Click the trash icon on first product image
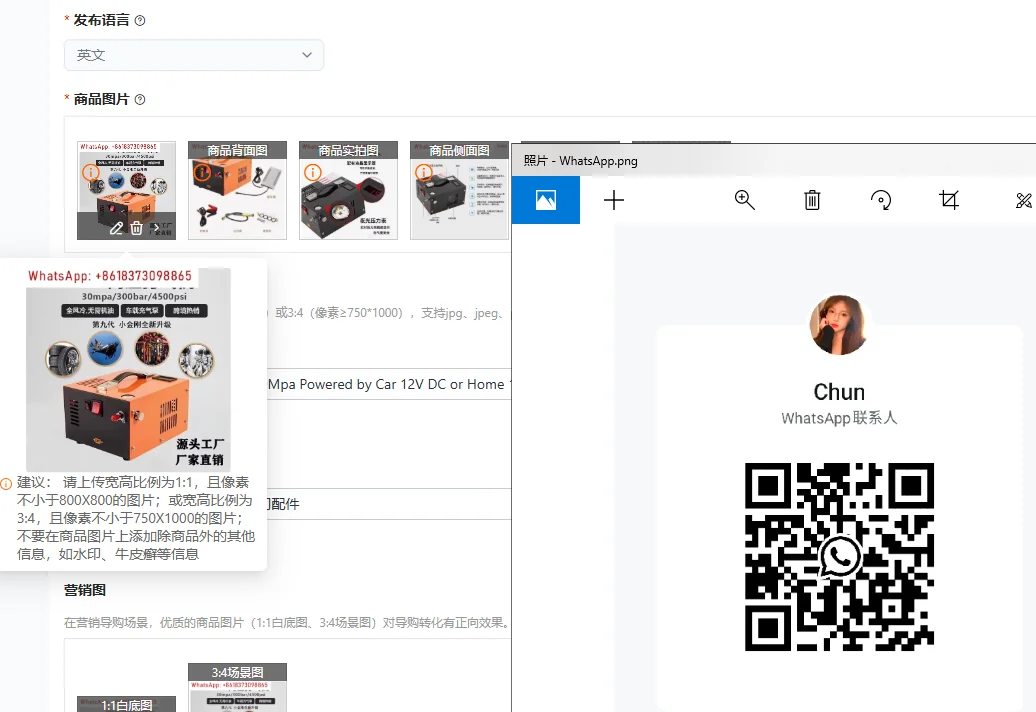 tap(137, 228)
